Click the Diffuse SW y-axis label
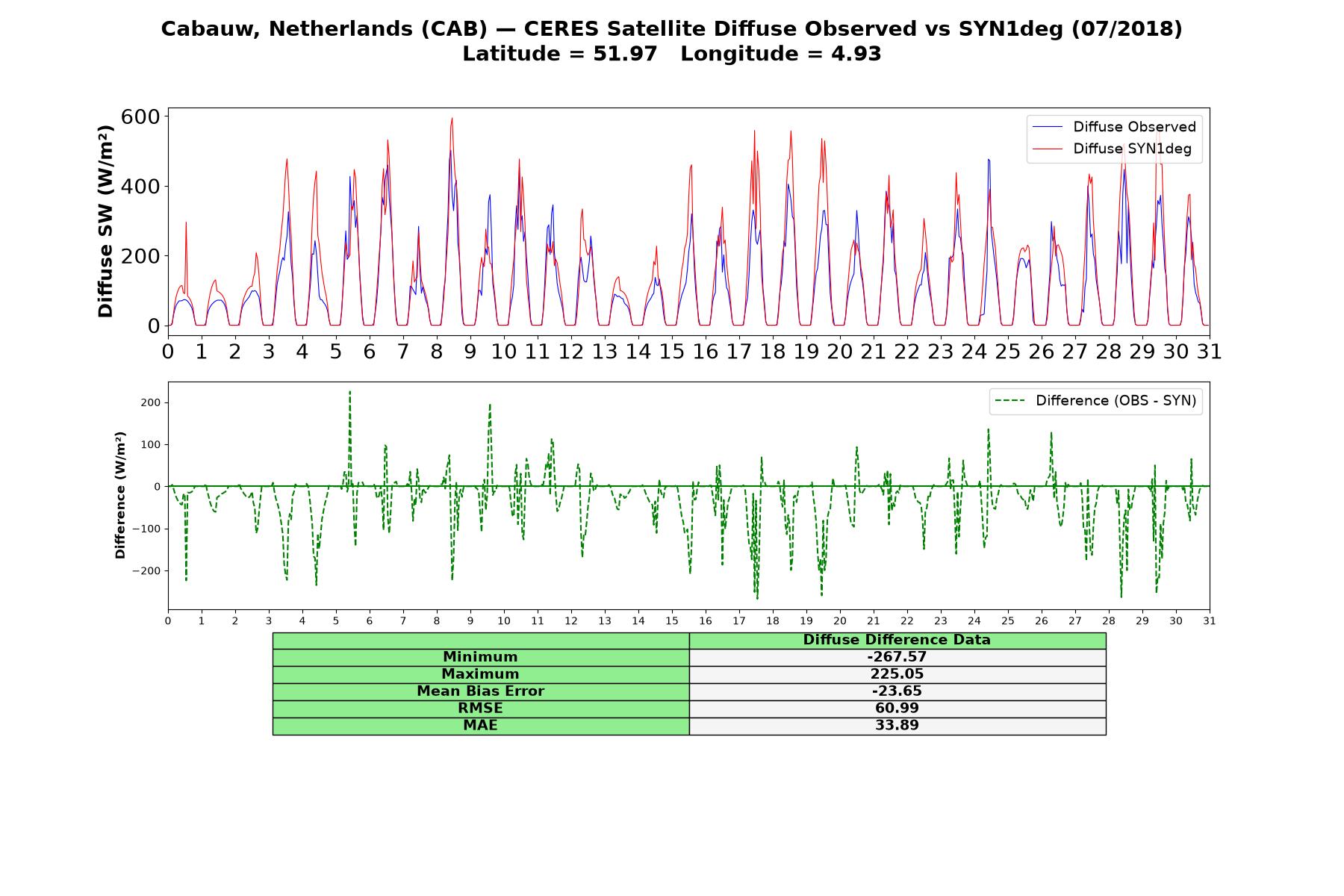The image size is (1344, 896). tap(106, 222)
